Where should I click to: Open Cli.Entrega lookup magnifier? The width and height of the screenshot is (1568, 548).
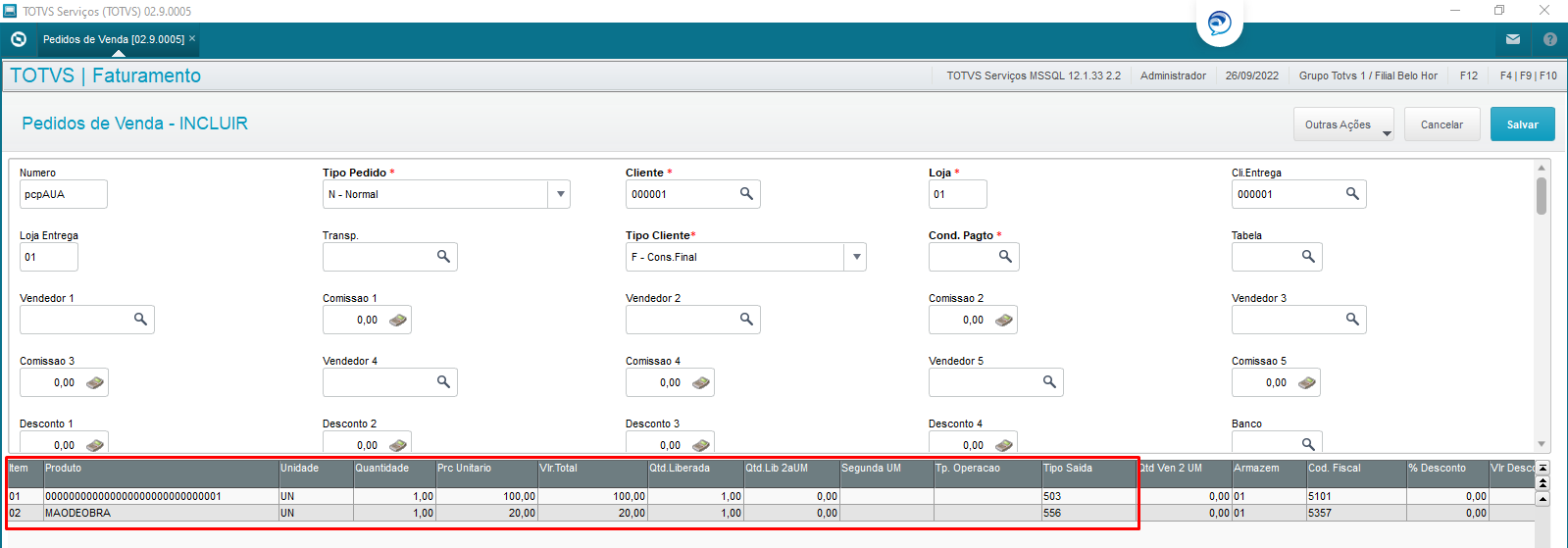(x=1352, y=194)
